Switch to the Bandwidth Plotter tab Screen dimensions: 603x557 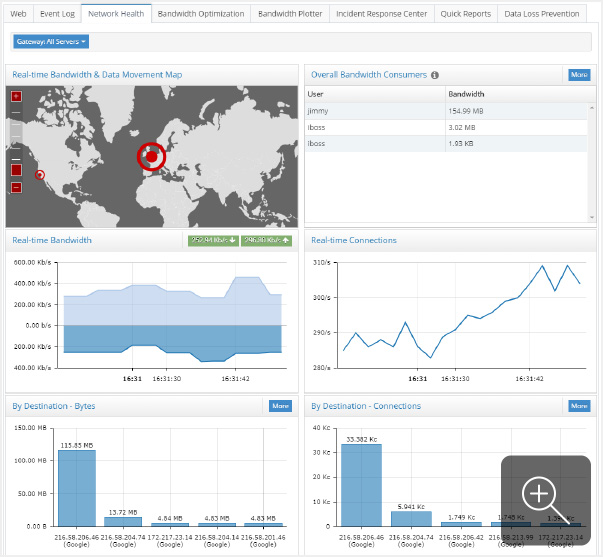pos(290,14)
